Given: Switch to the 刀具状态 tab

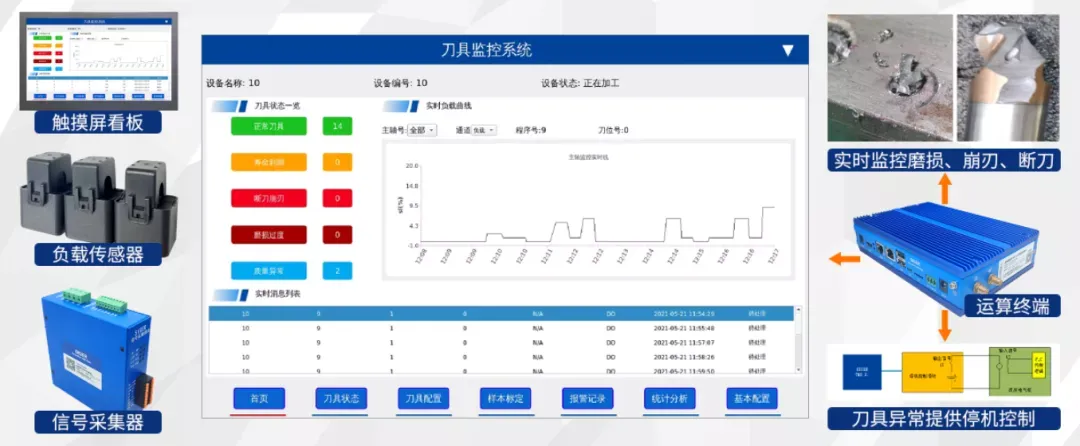Looking at the screenshot, I should 341,399.
